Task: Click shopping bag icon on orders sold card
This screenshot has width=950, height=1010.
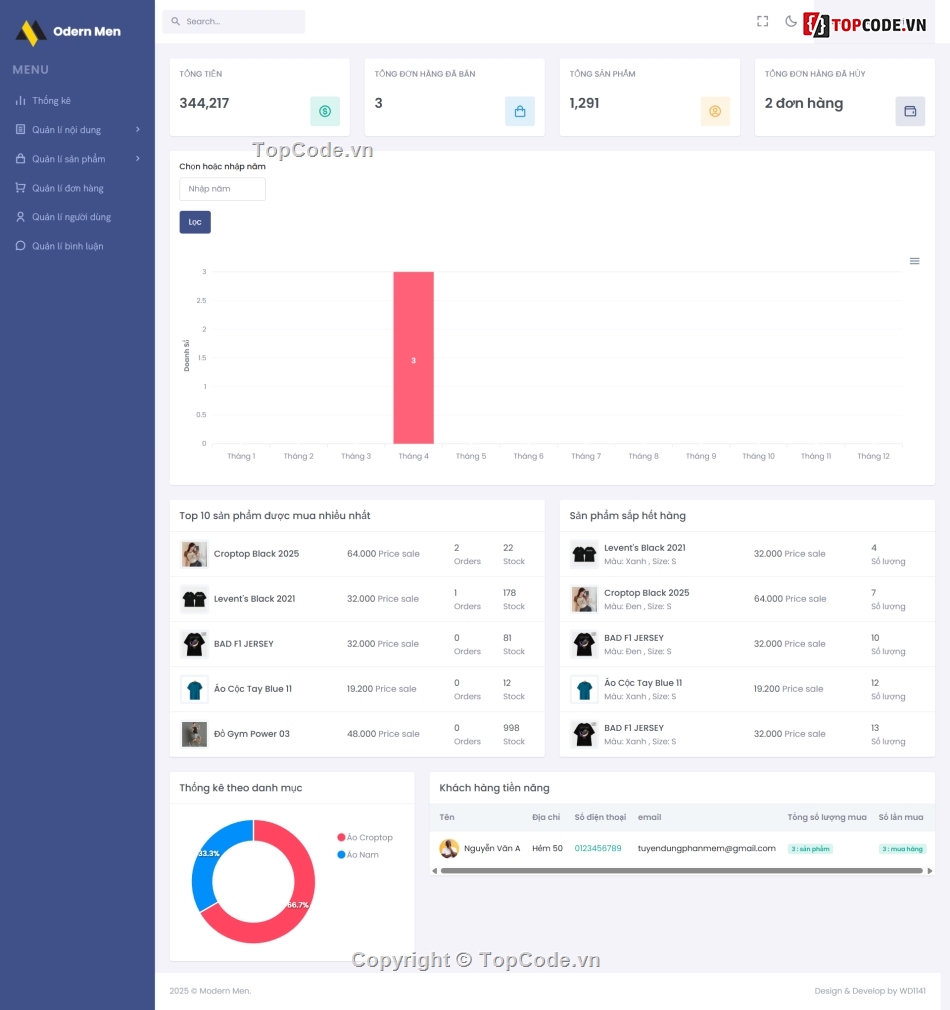Action: click(x=520, y=111)
